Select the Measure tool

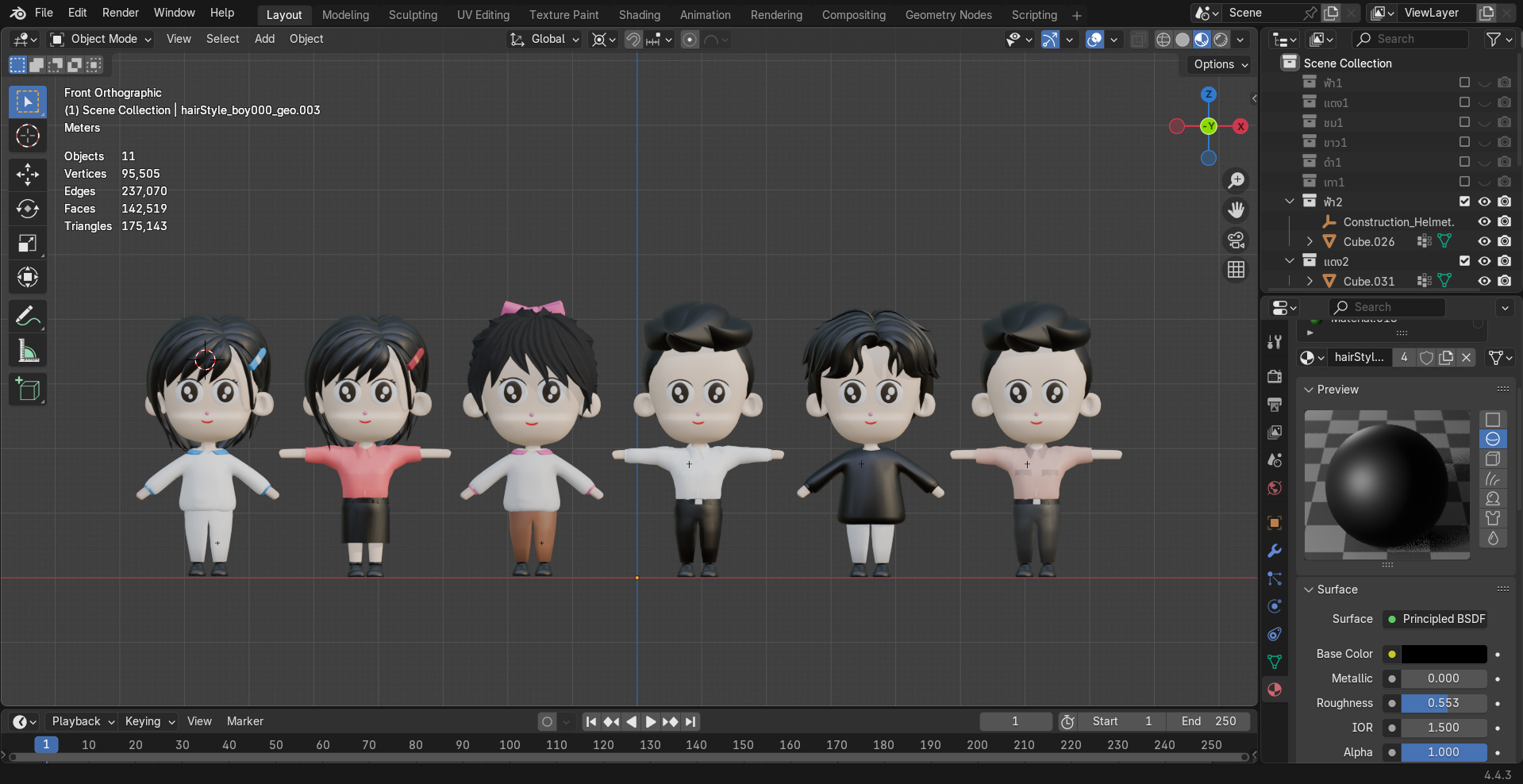point(28,351)
